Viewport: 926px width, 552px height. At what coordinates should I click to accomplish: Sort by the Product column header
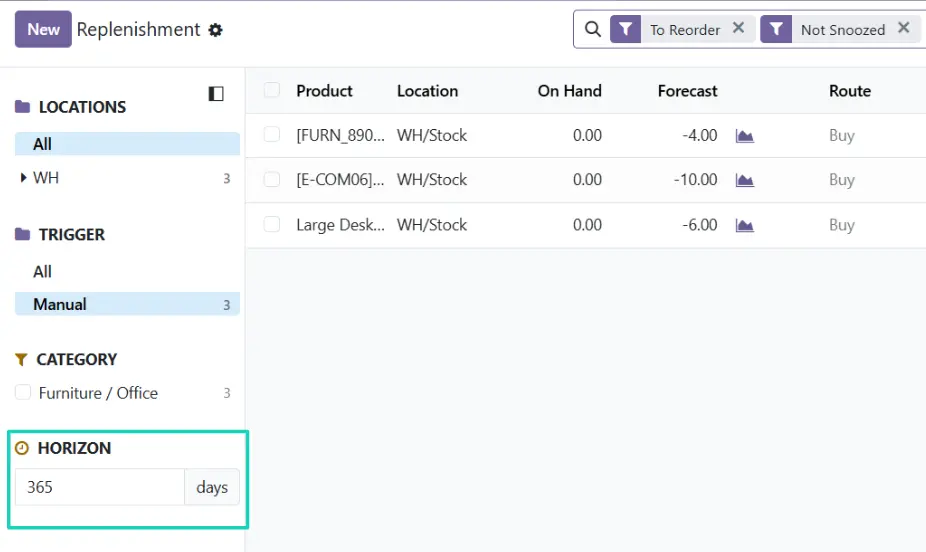click(x=324, y=91)
